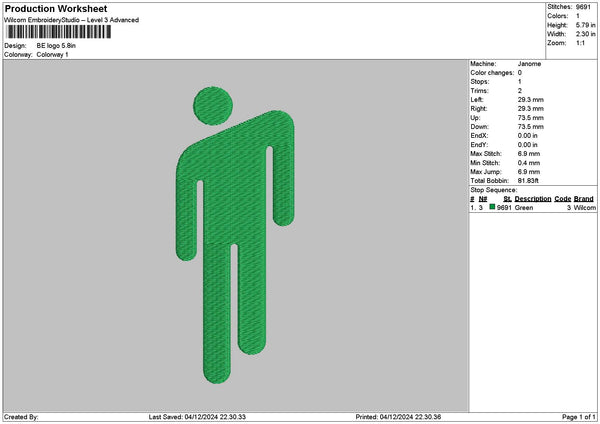Click the 'EndX:' label
Image resolution: width=600 pixels, height=424 pixels.
[x=480, y=135]
